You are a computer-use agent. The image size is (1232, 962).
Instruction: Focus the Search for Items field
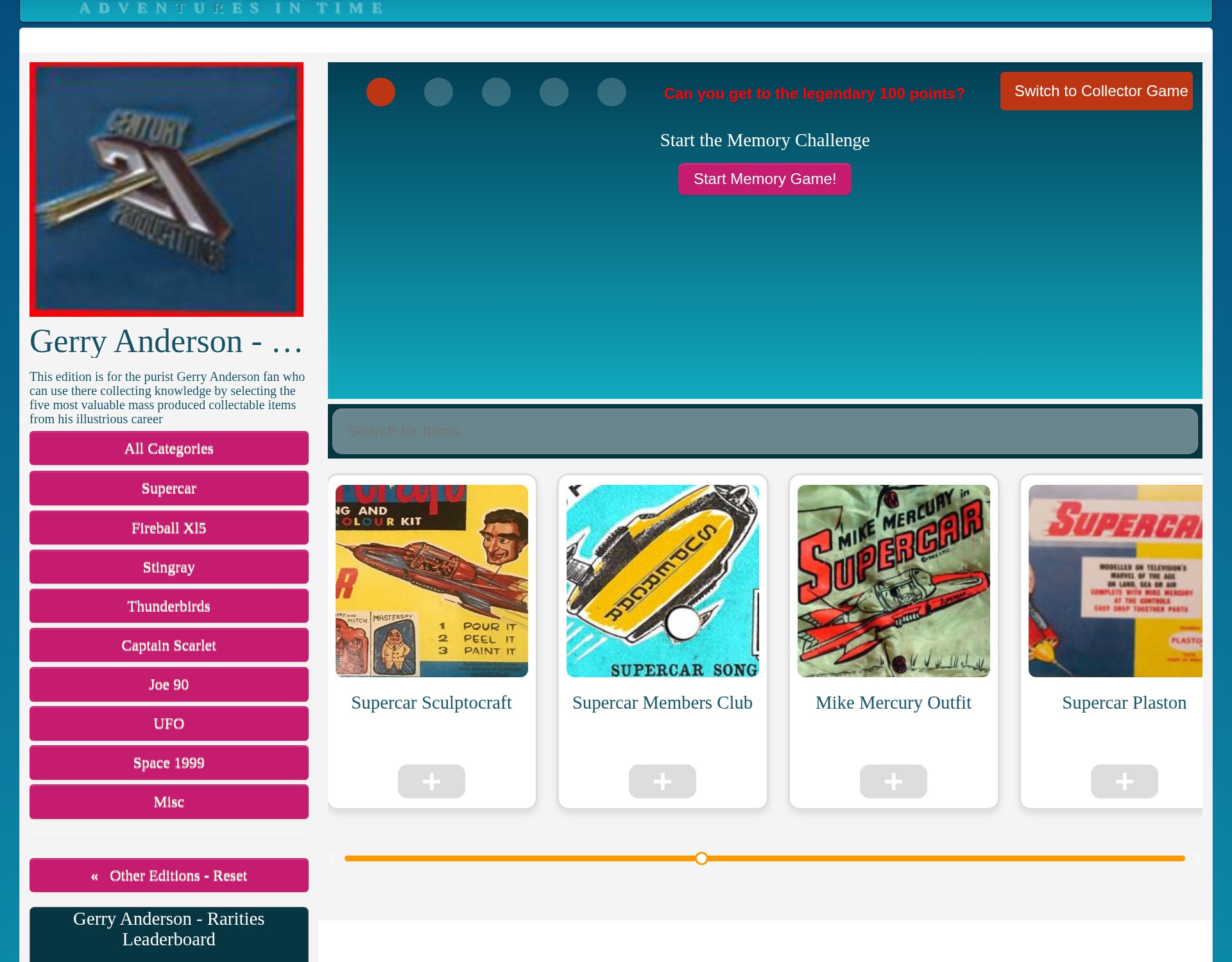point(765,431)
